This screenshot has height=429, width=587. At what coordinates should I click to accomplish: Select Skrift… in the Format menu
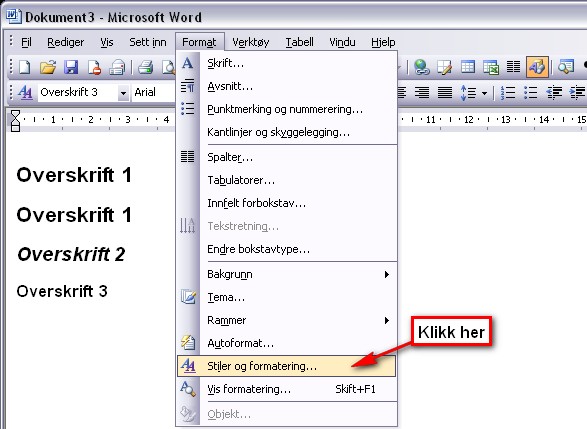tap(286, 63)
